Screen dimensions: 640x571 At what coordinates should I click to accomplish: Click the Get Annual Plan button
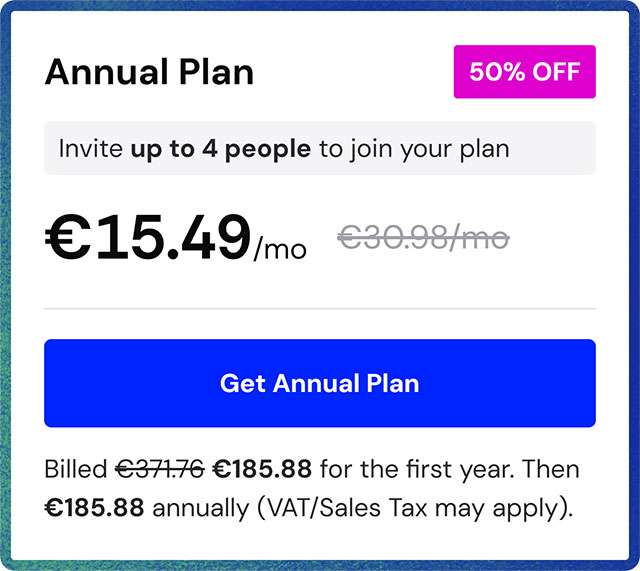[x=319, y=383]
